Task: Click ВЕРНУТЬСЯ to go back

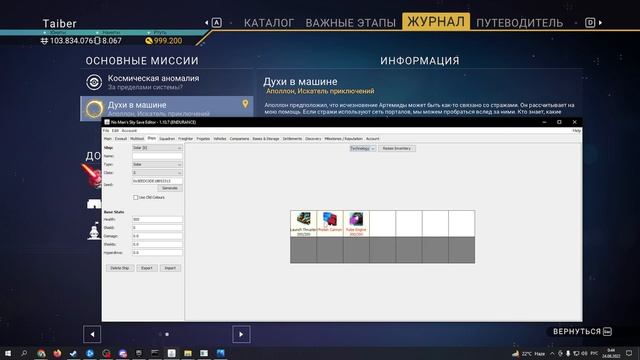Action: tap(582, 332)
